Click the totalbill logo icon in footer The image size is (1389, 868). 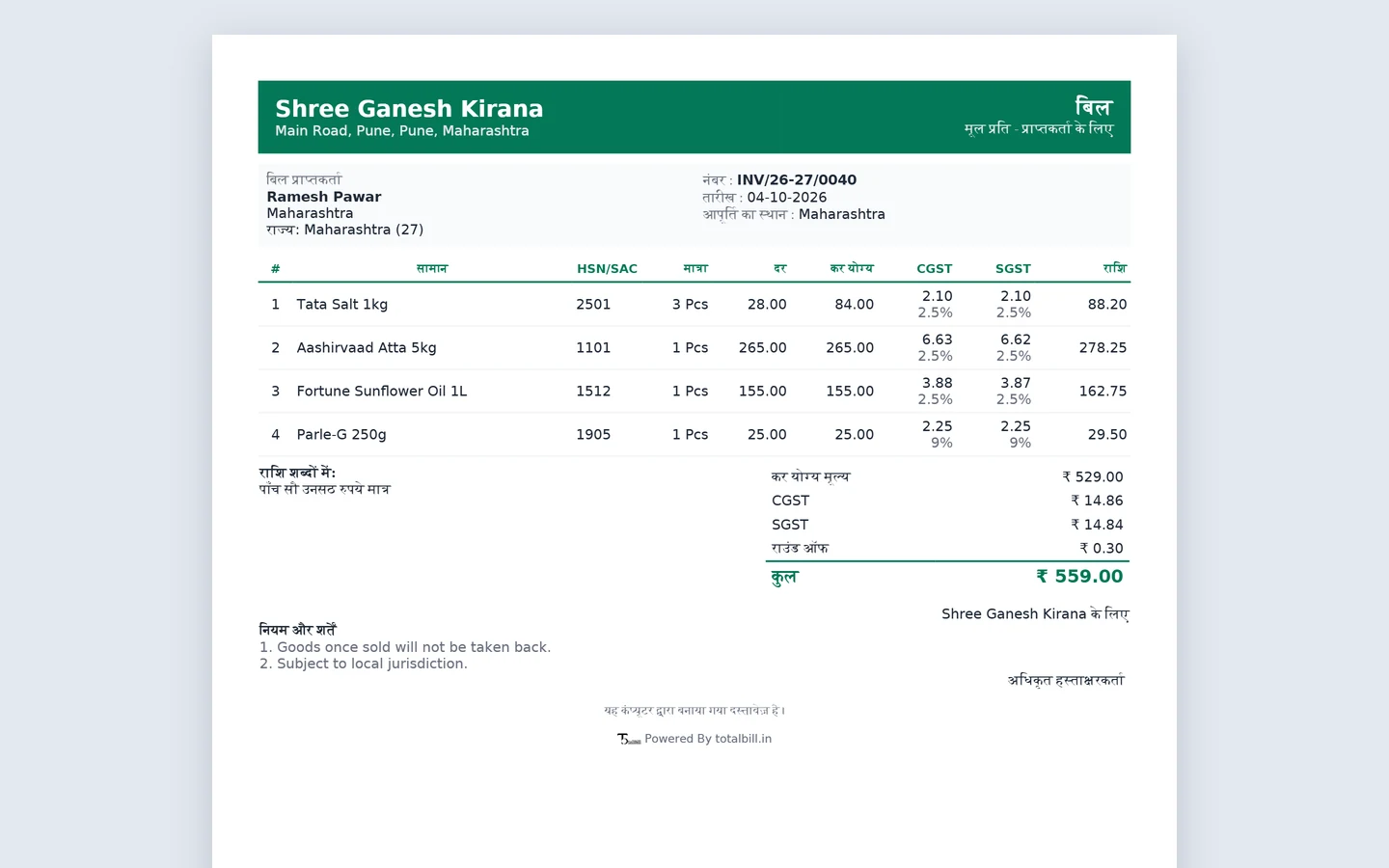point(629,740)
